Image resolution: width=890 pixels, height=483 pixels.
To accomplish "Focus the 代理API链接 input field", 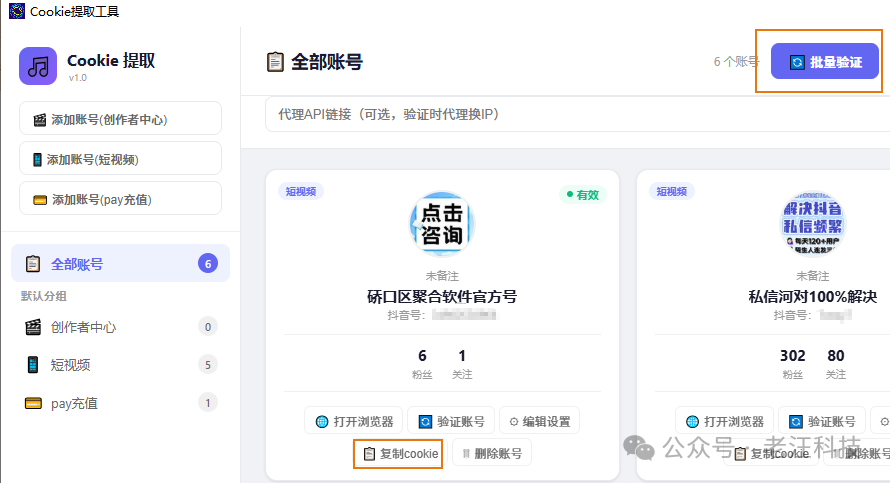I will pyautogui.click(x=577, y=114).
